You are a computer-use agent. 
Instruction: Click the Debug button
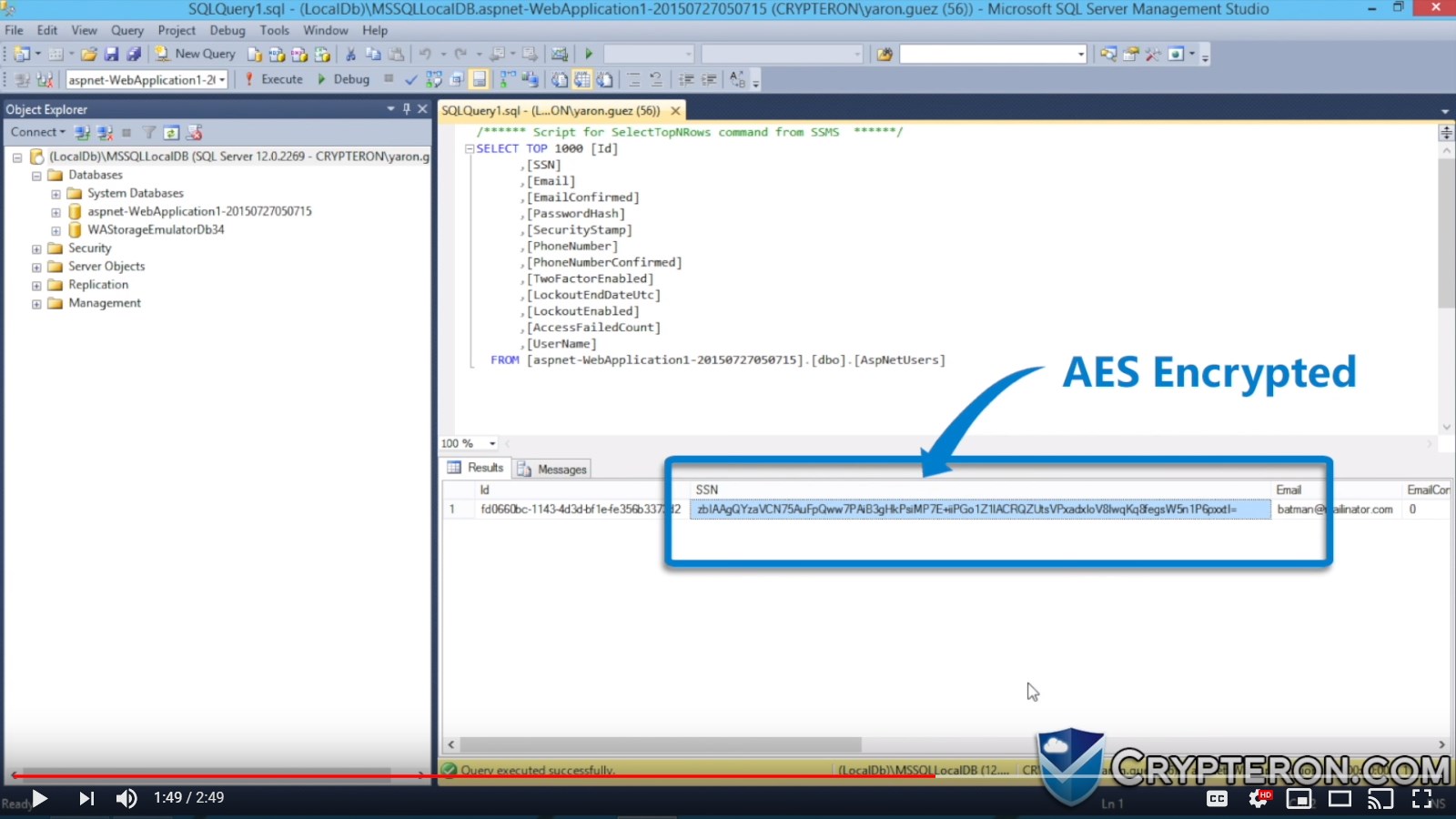pos(343,79)
